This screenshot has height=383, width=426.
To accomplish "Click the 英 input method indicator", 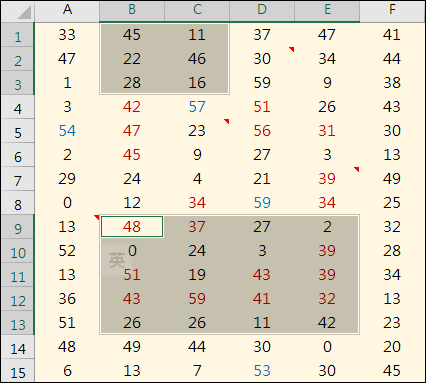I will (117, 260).
